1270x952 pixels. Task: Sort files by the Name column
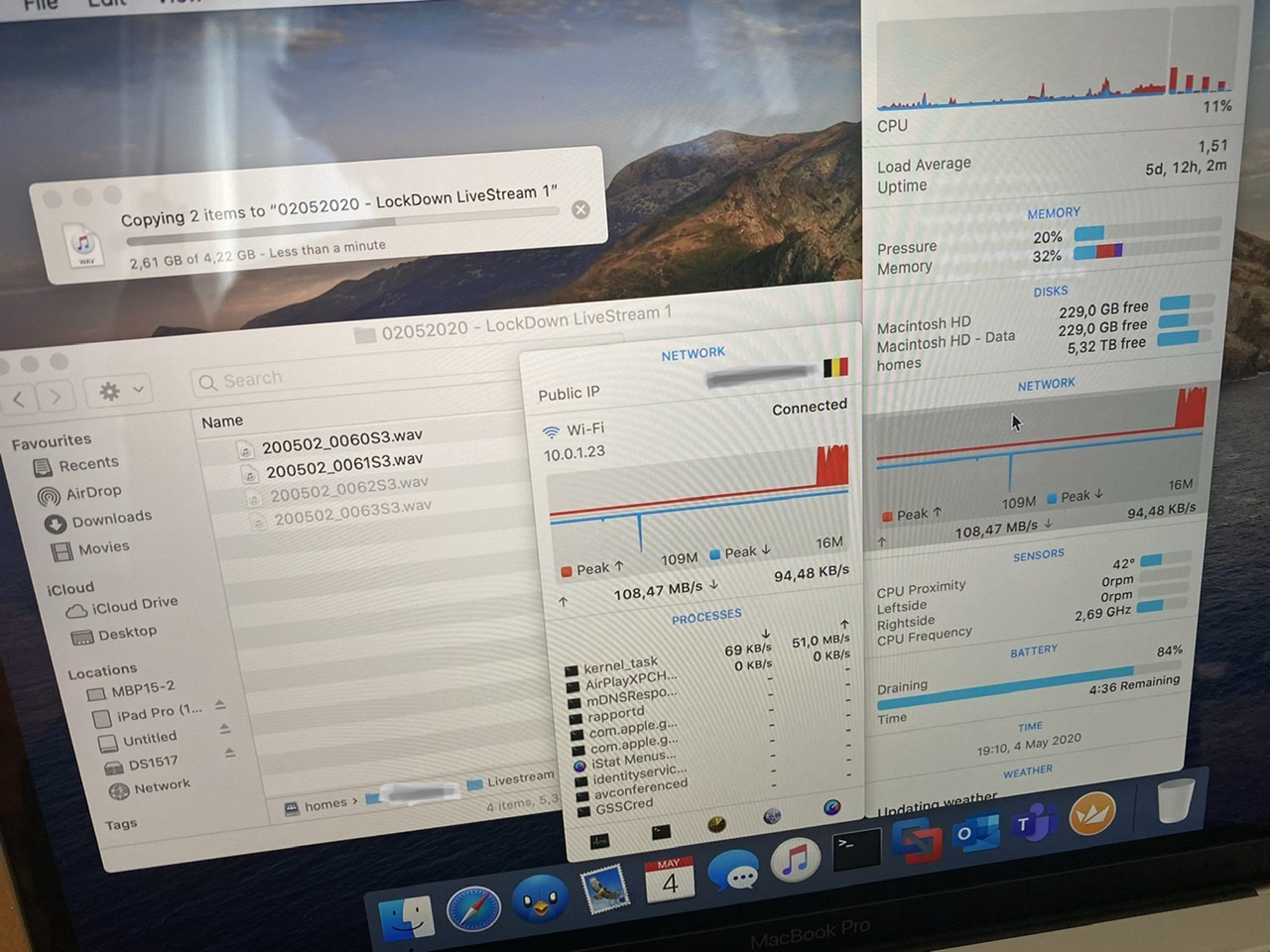click(x=222, y=421)
